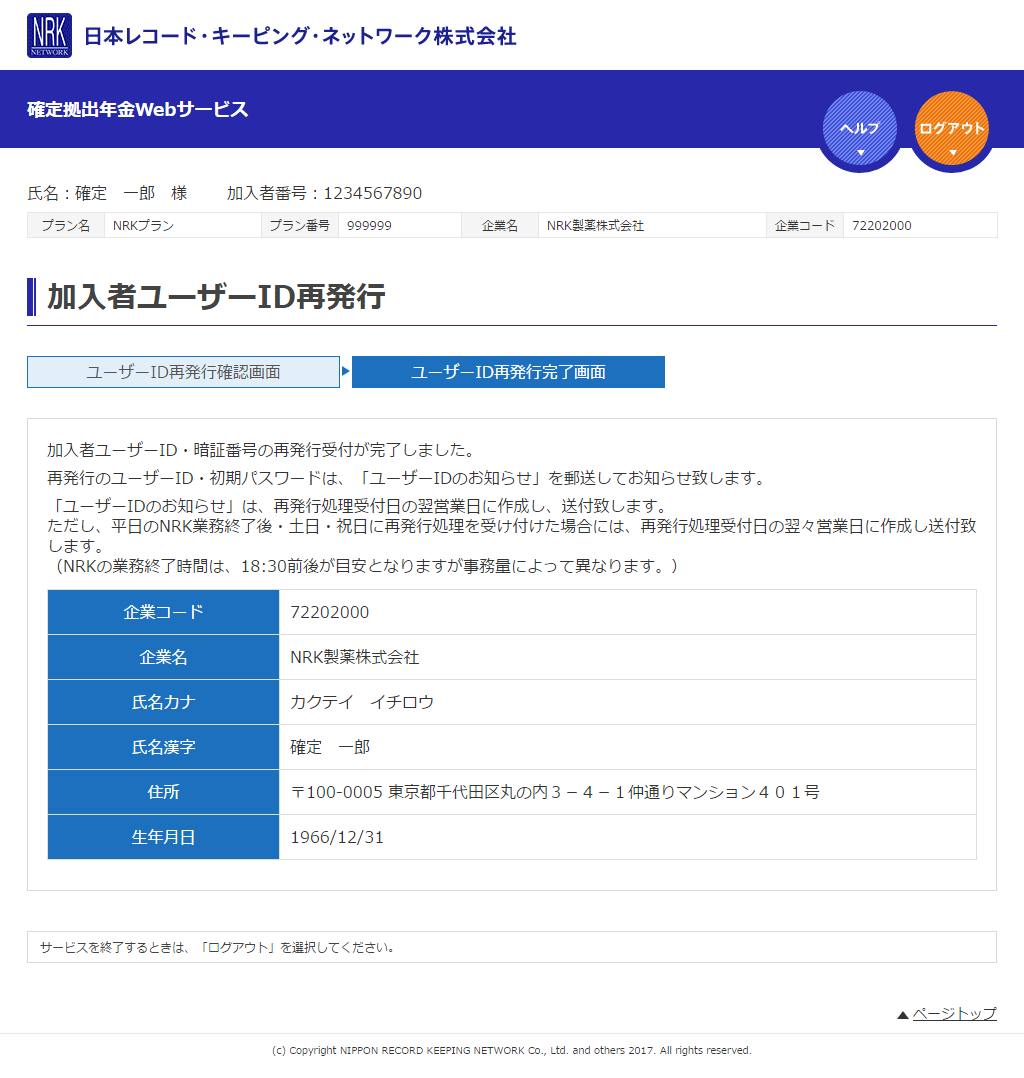The height and width of the screenshot is (1078, 1024).
Task: Select the ユーザーID再発行確認画面 step
Action: tap(184, 372)
